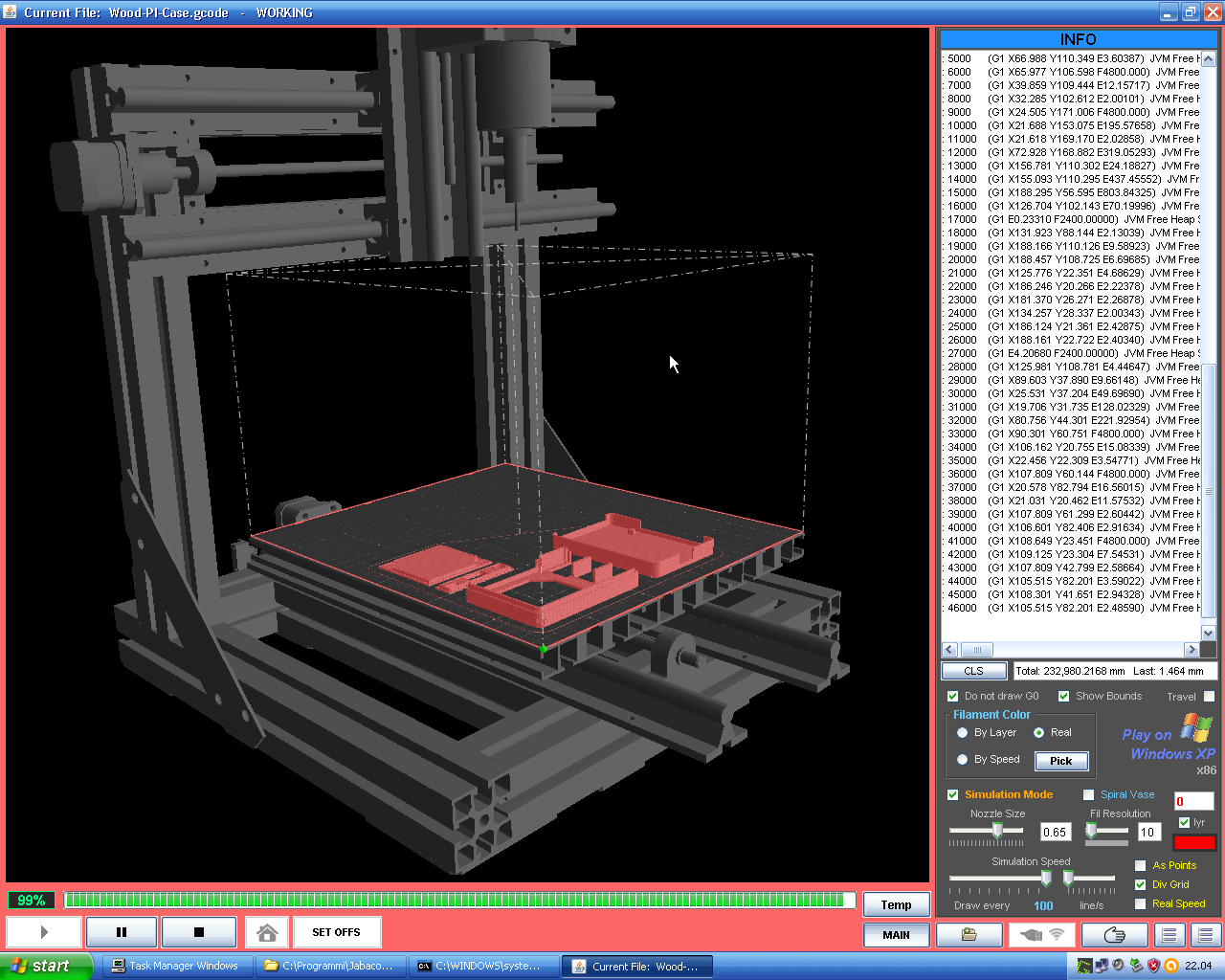Click the red security shield tray icon
Image resolution: width=1225 pixels, height=980 pixels.
(1153, 966)
